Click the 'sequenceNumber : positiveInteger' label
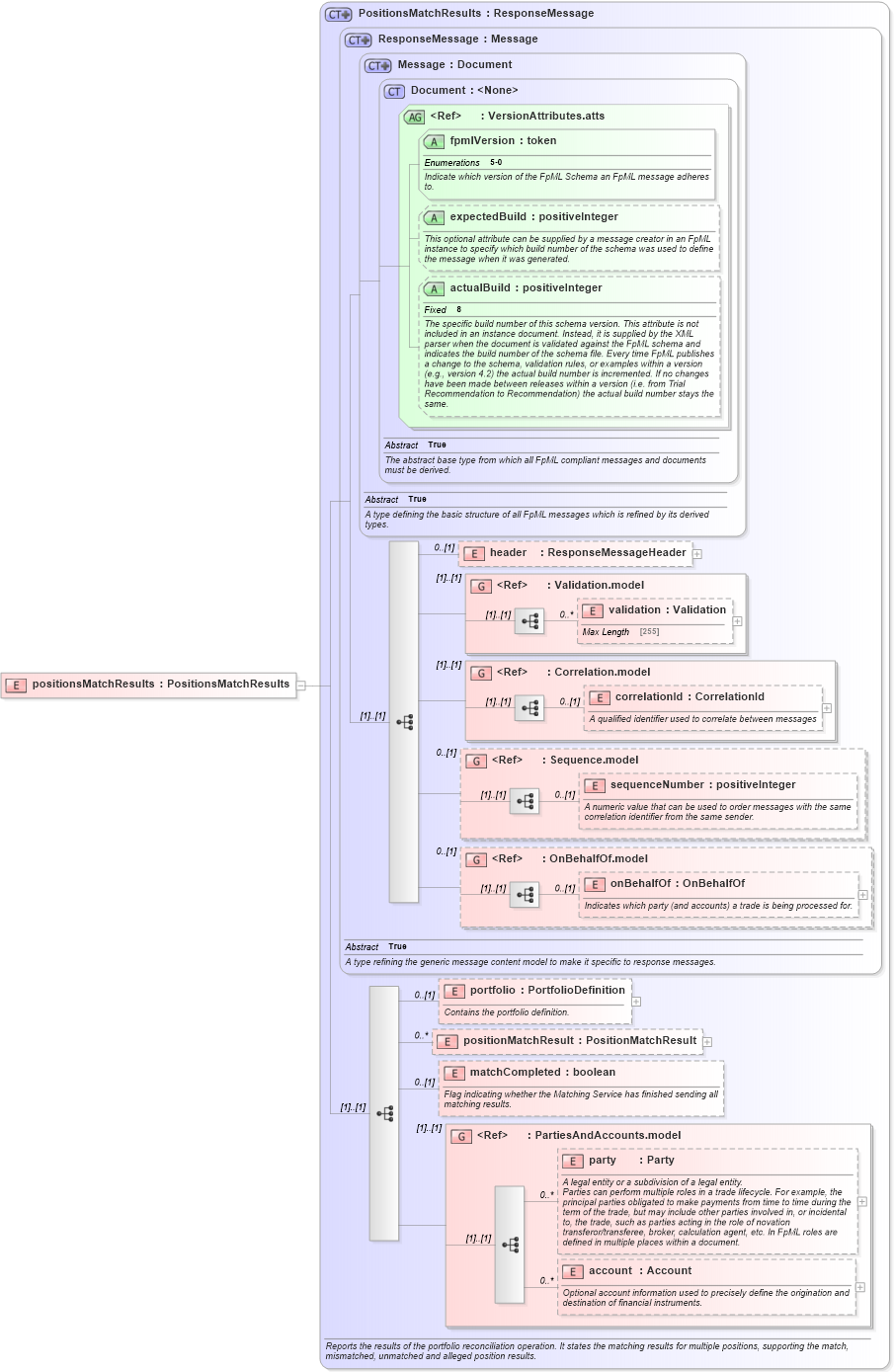The width and height of the screenshot is (894, 1372). [702, 785]
